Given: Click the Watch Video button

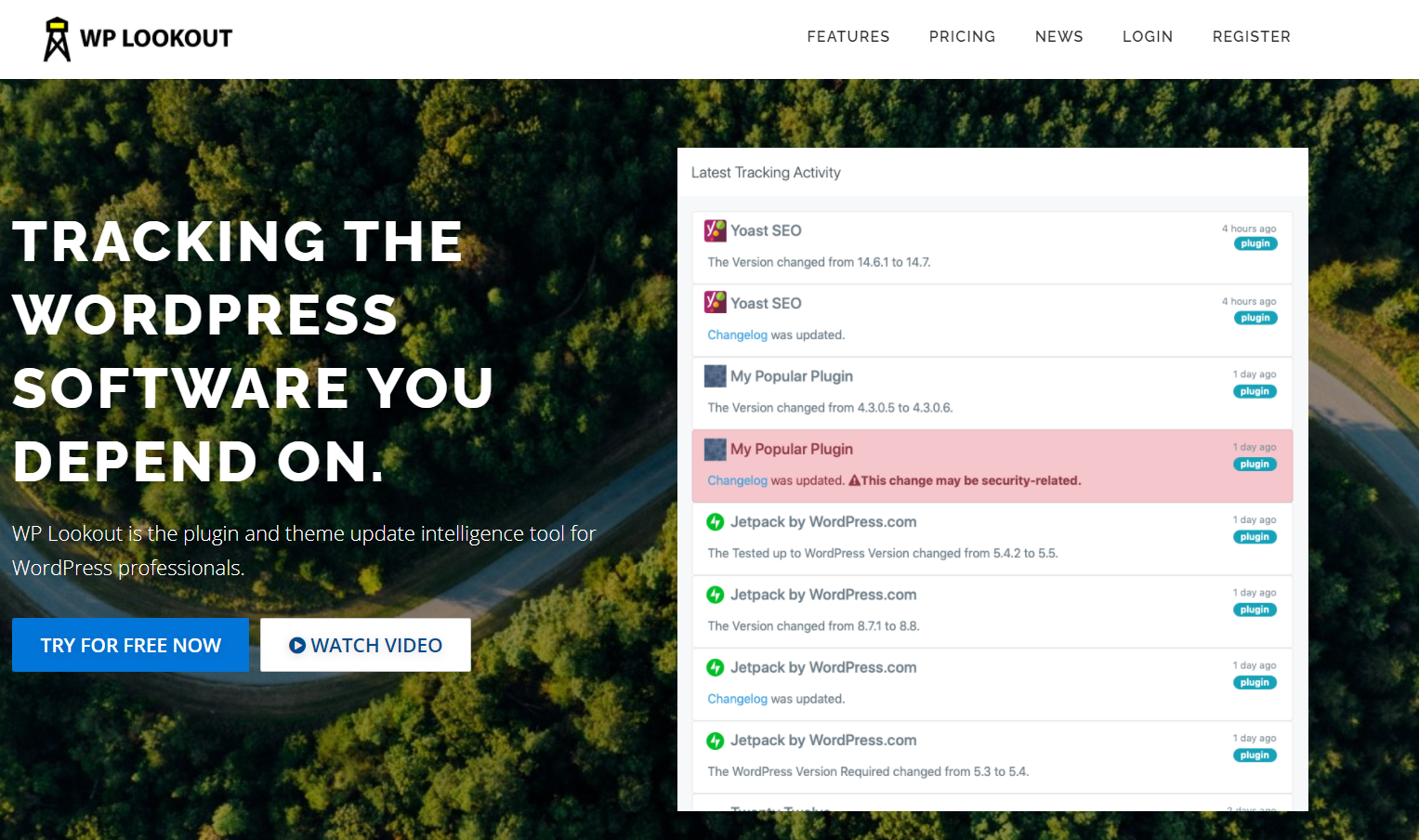Looking at the screenshot, I should point(365,645).
